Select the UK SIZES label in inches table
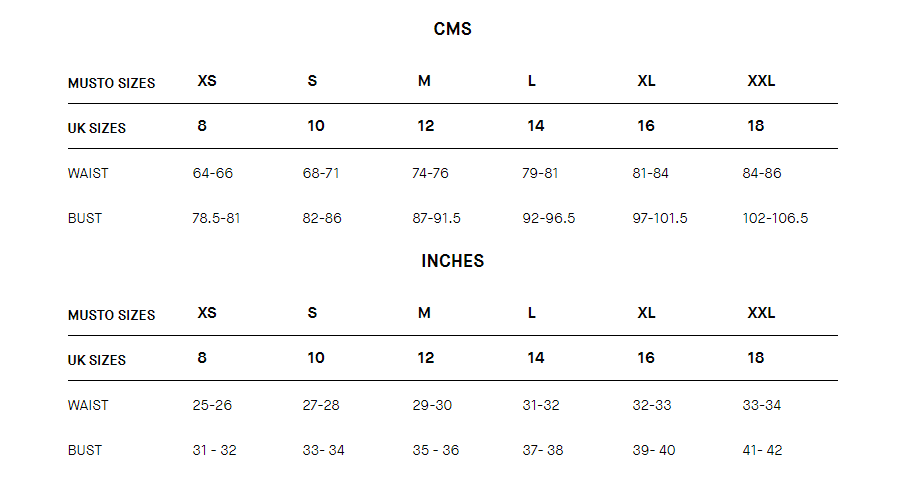This screenshot has height=491, width=900. pyautogui.click(x=96, y=360)
